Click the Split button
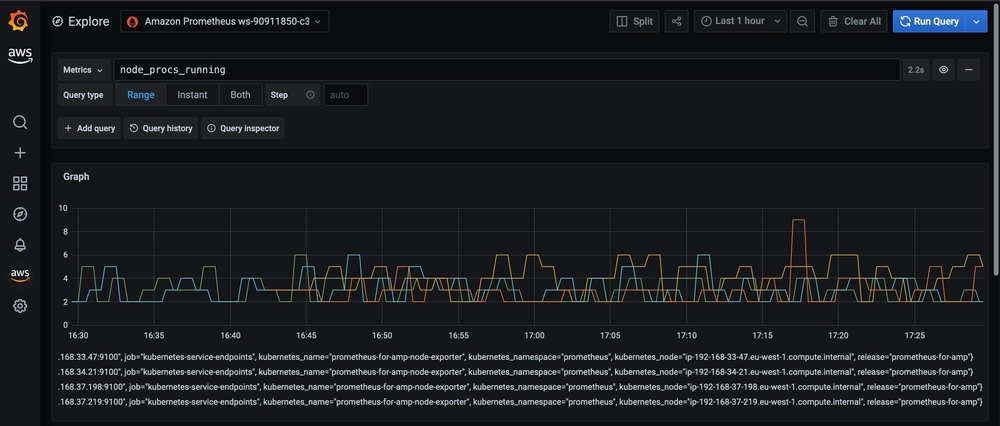 point(635,21)
